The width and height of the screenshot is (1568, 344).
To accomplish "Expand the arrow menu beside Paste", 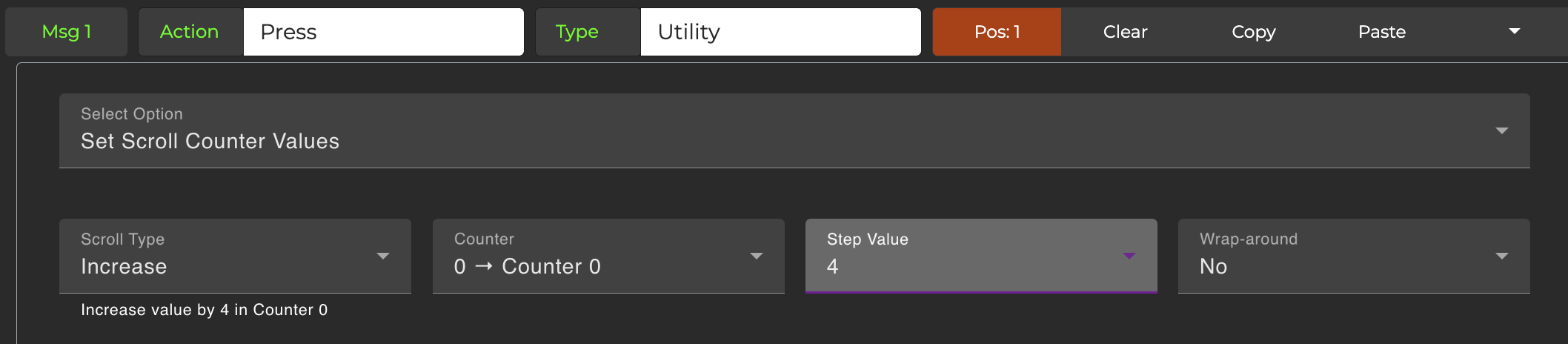I will pos(1515,32).
